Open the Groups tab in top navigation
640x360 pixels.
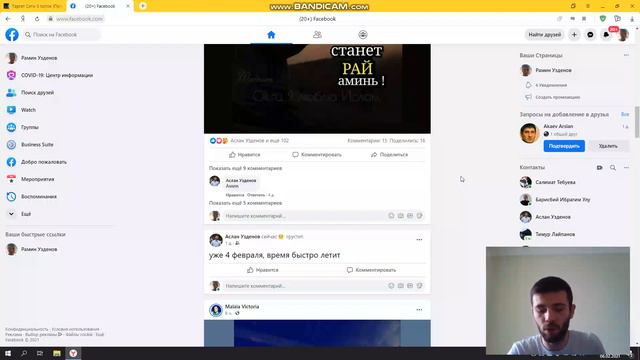363,35
